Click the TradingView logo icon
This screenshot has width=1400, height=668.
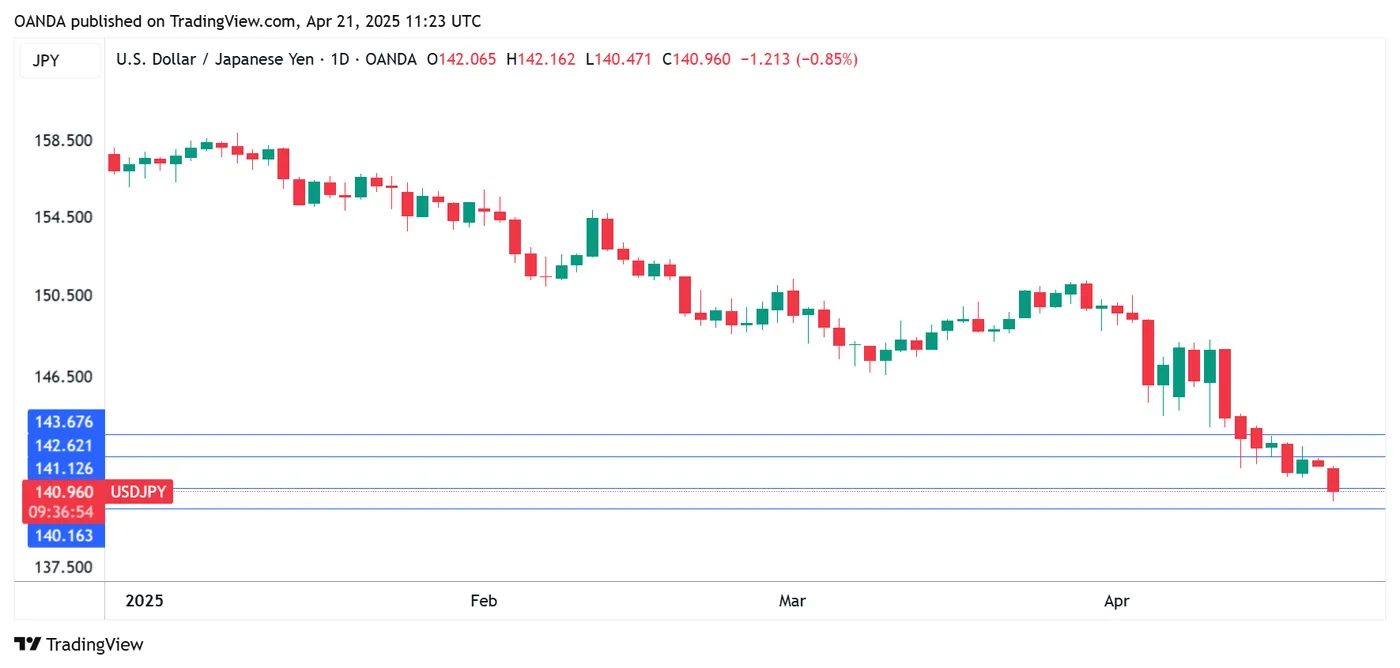[x=28, y=645]
